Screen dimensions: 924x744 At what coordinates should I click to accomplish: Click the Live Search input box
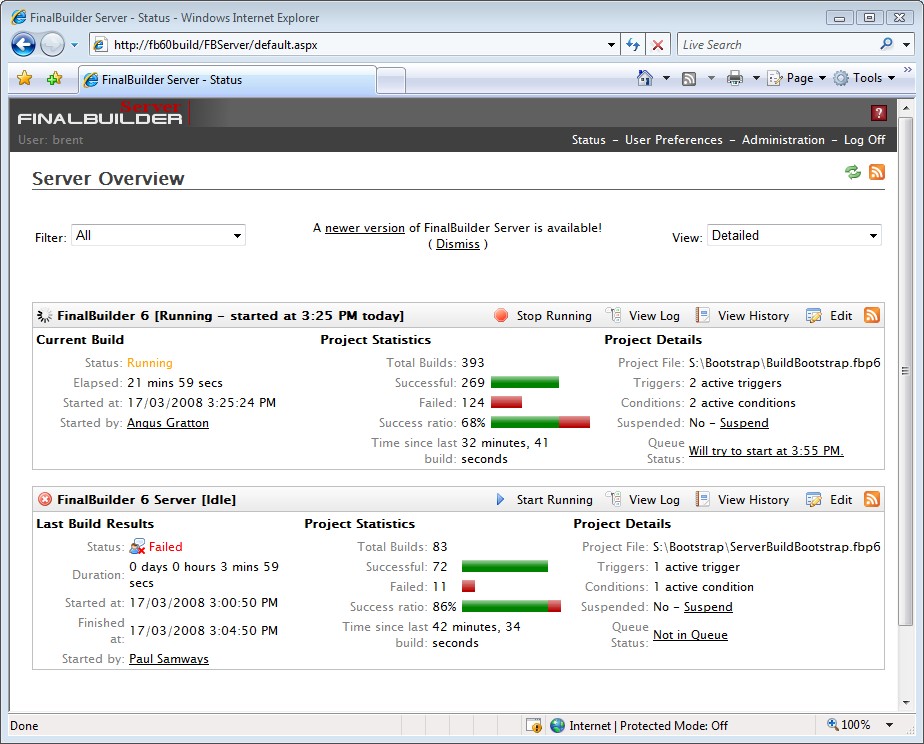(777, 45)
